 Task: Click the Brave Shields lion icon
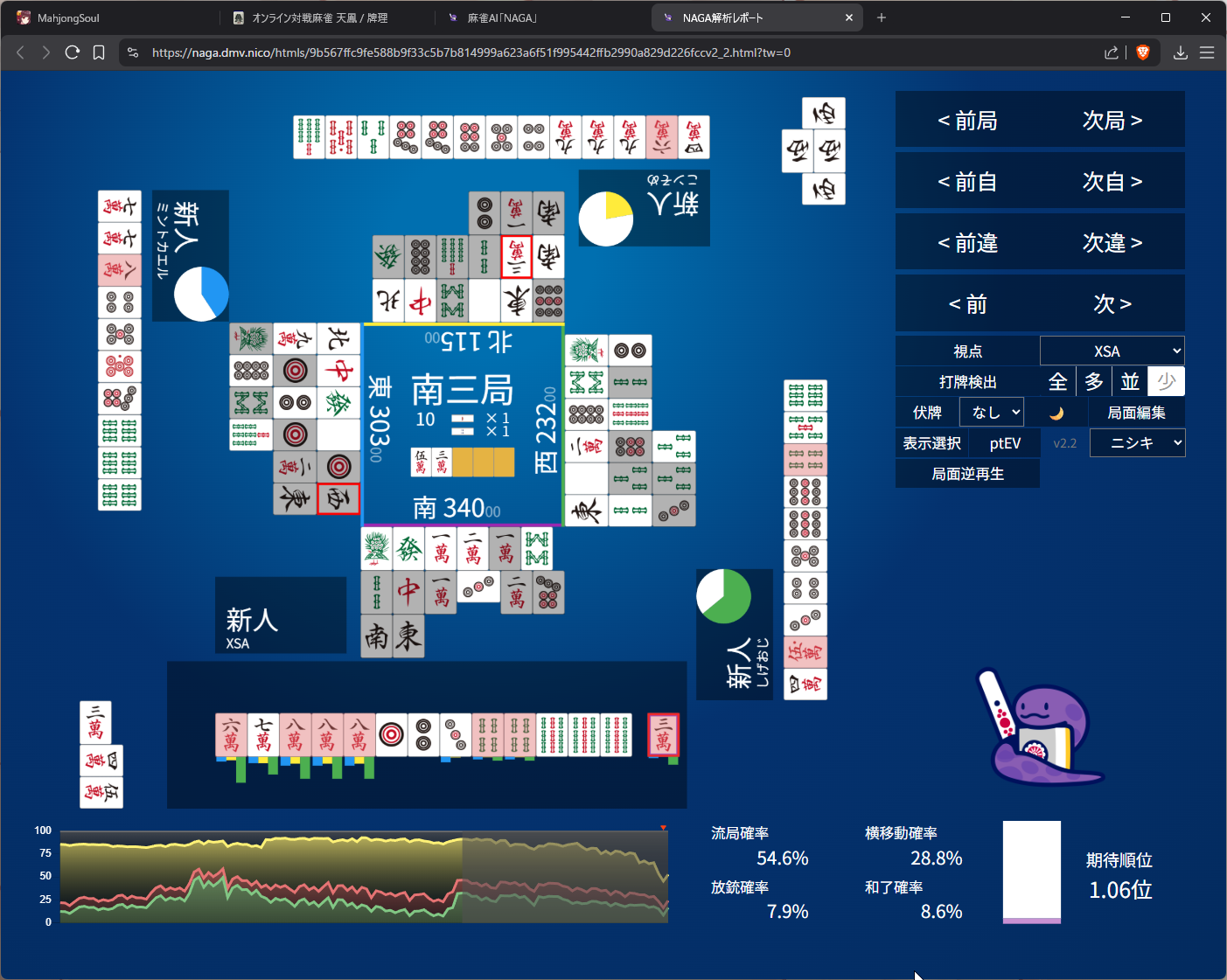[1142, 52]
